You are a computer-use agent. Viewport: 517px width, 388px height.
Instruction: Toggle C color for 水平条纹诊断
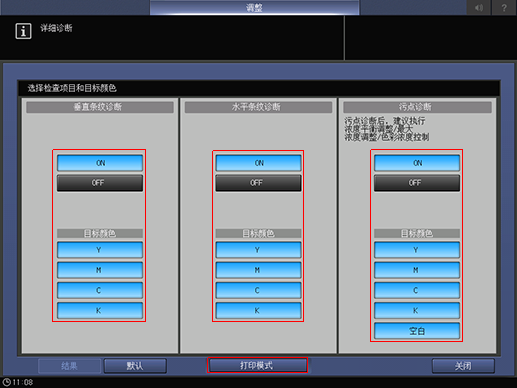[x=258, y=290]
